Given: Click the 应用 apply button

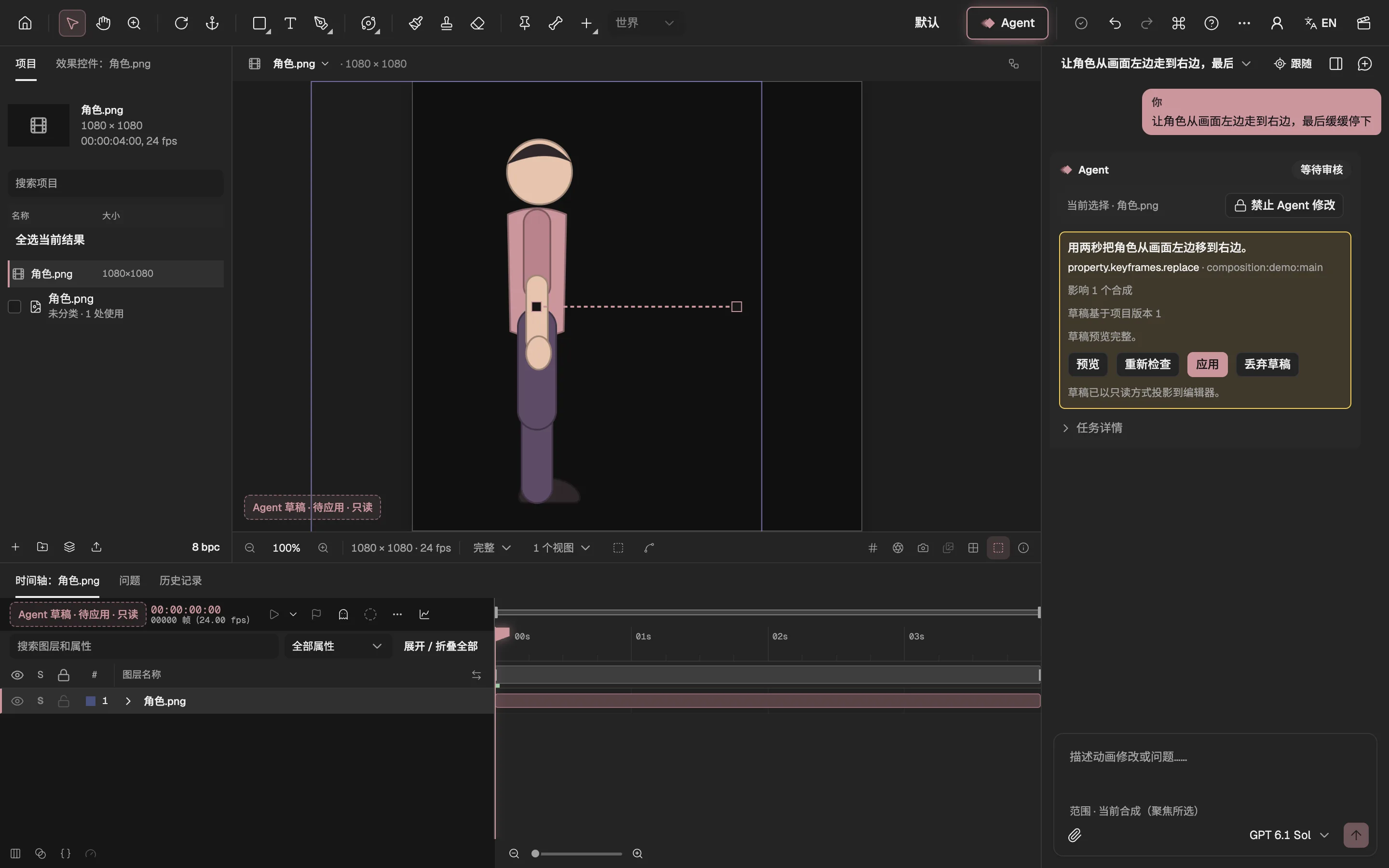Looking at the screenshot, I should (1207, 365).
